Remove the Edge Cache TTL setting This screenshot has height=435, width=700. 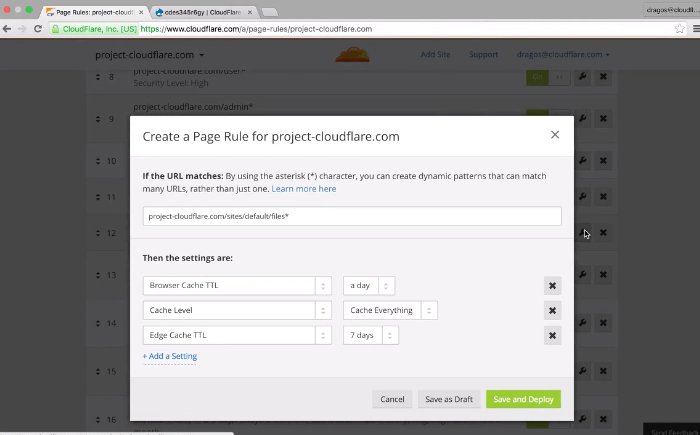coord(552,335)
